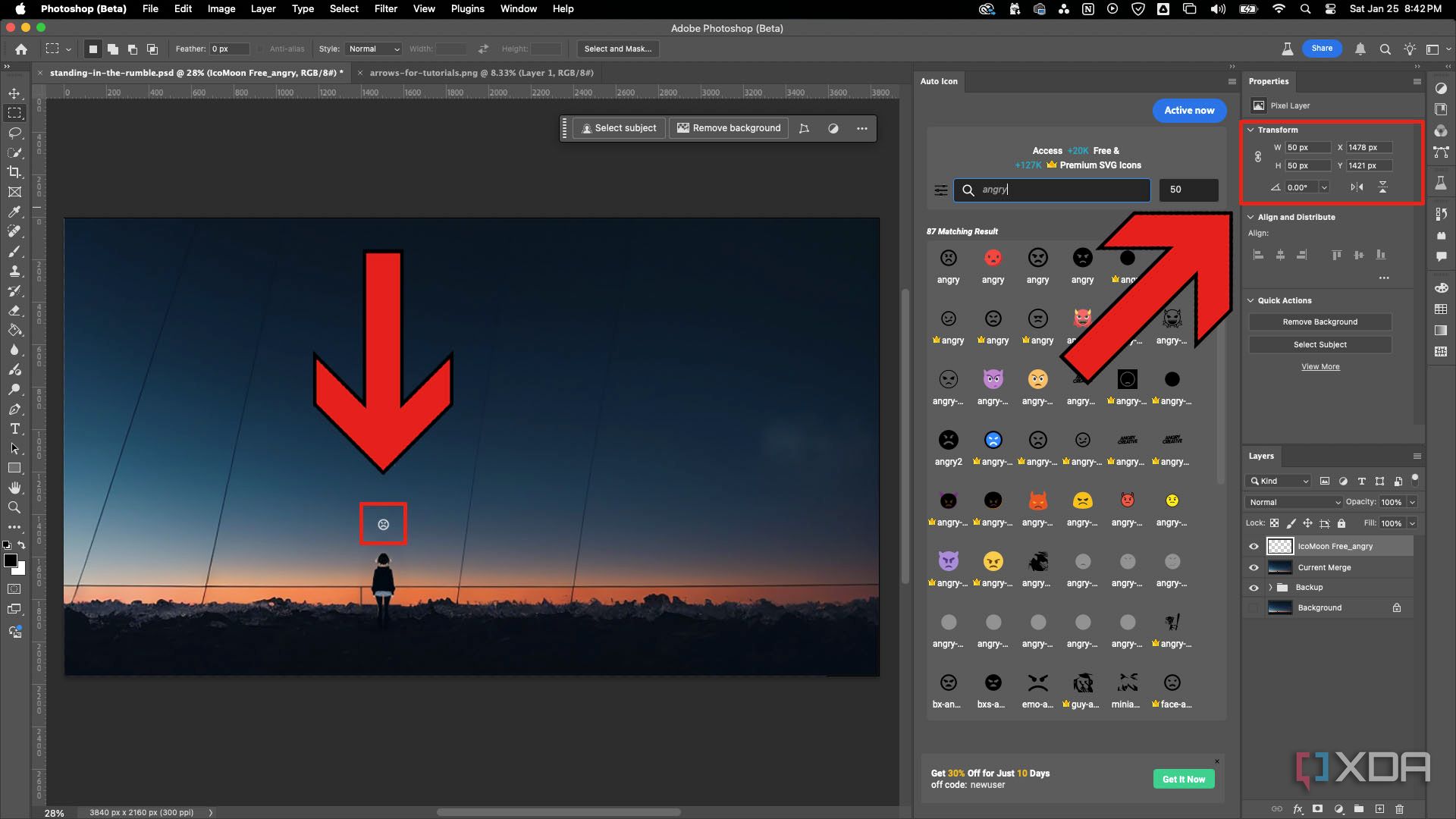Click the Remove background button on canvas bar

(x=728, y=128)
